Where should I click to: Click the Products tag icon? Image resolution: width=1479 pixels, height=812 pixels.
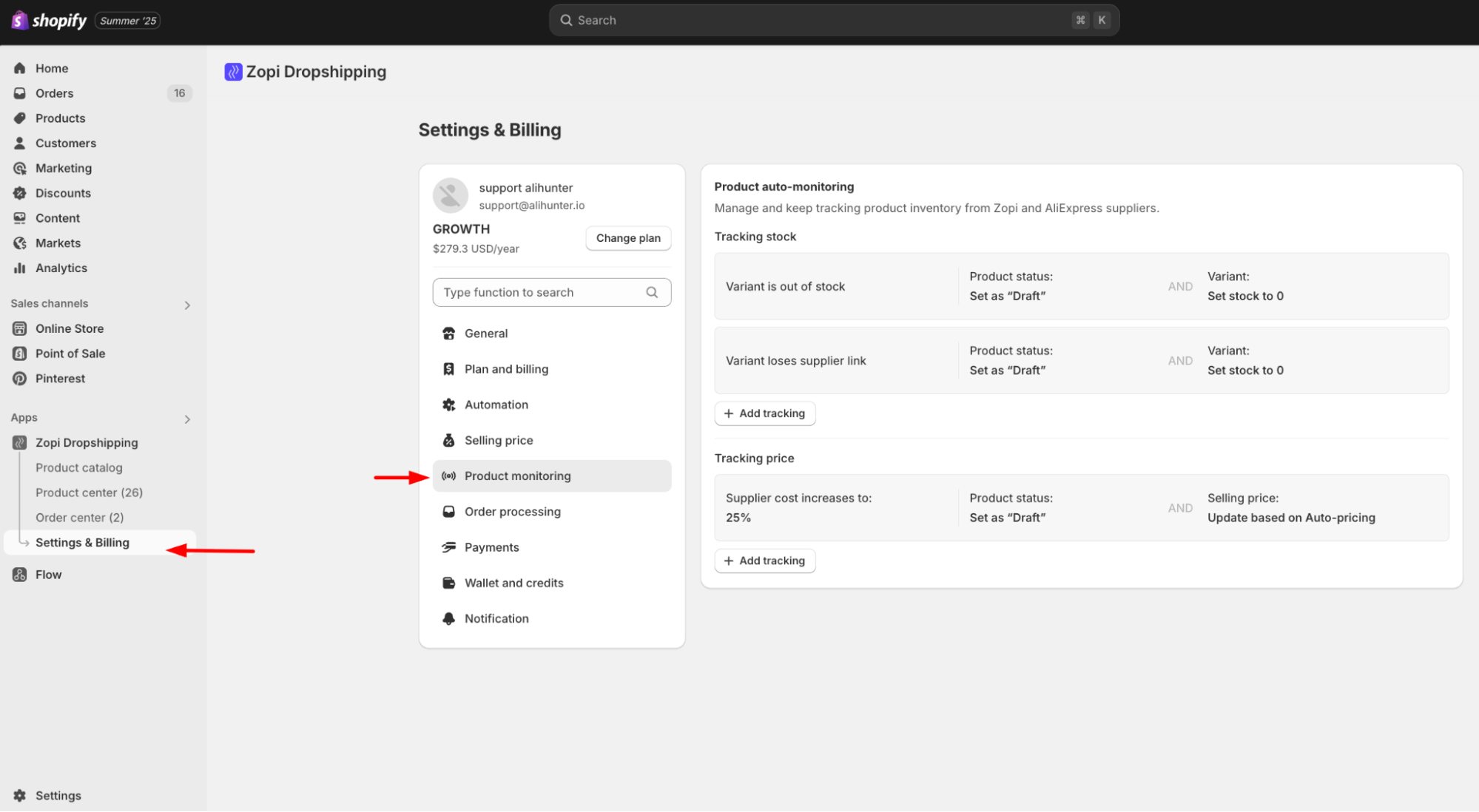[20, 118]
